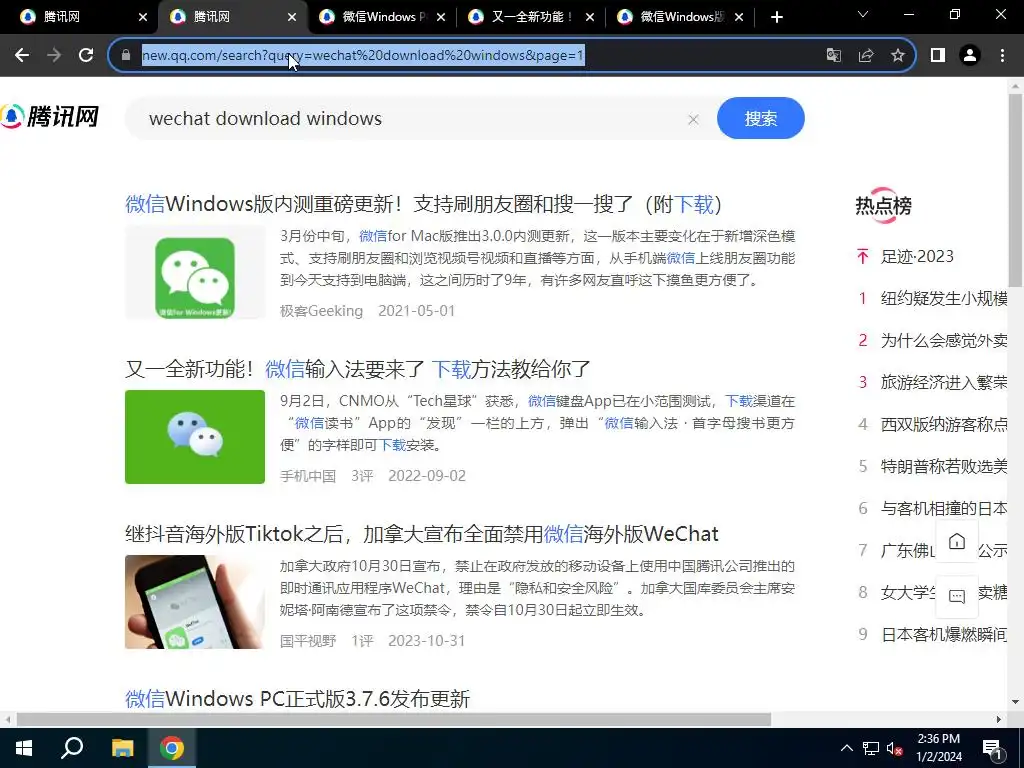Open Chrome side panel
1024x768 pixels.
938,56
